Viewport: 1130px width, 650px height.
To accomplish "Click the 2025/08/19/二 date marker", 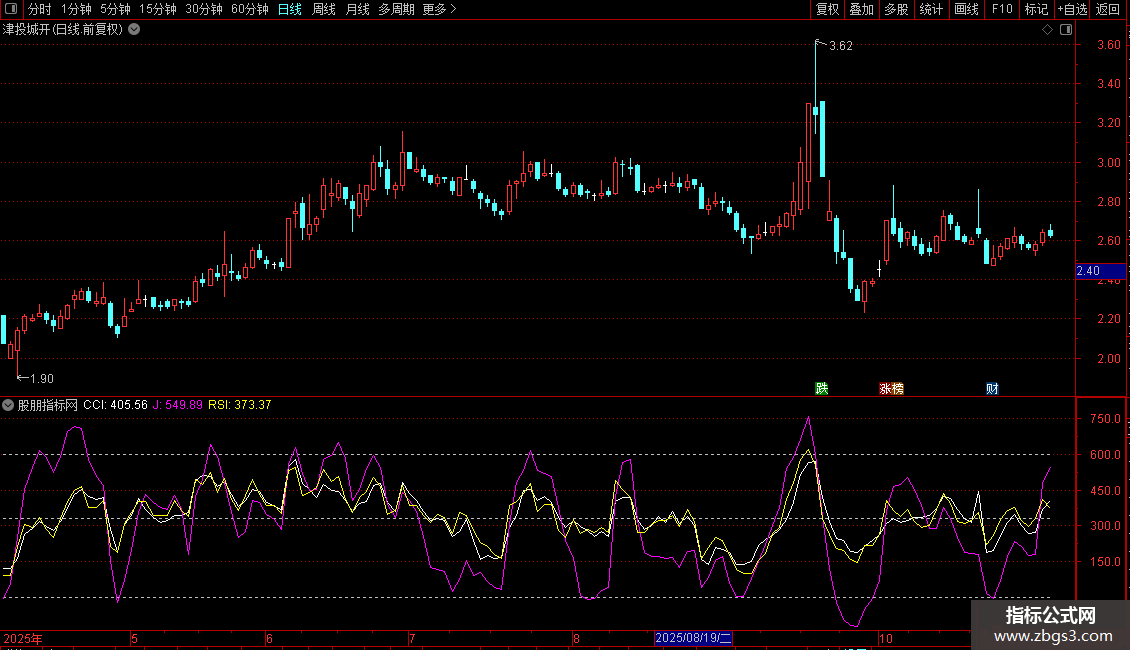I will coord(693,638).
